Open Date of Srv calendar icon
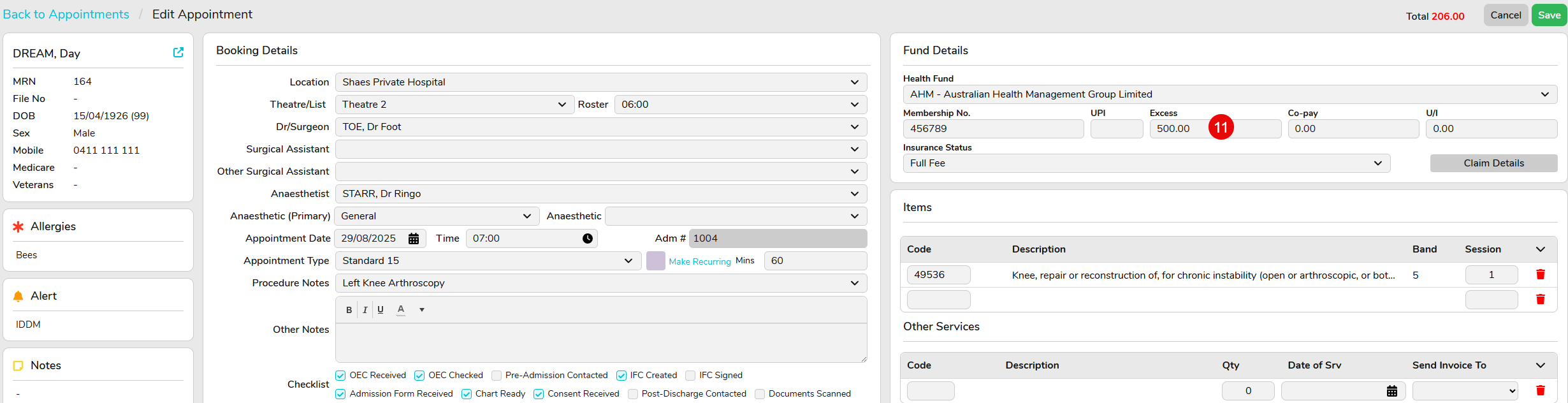The height and width of the screenshot is (403, 1568). coord(1391,391)
